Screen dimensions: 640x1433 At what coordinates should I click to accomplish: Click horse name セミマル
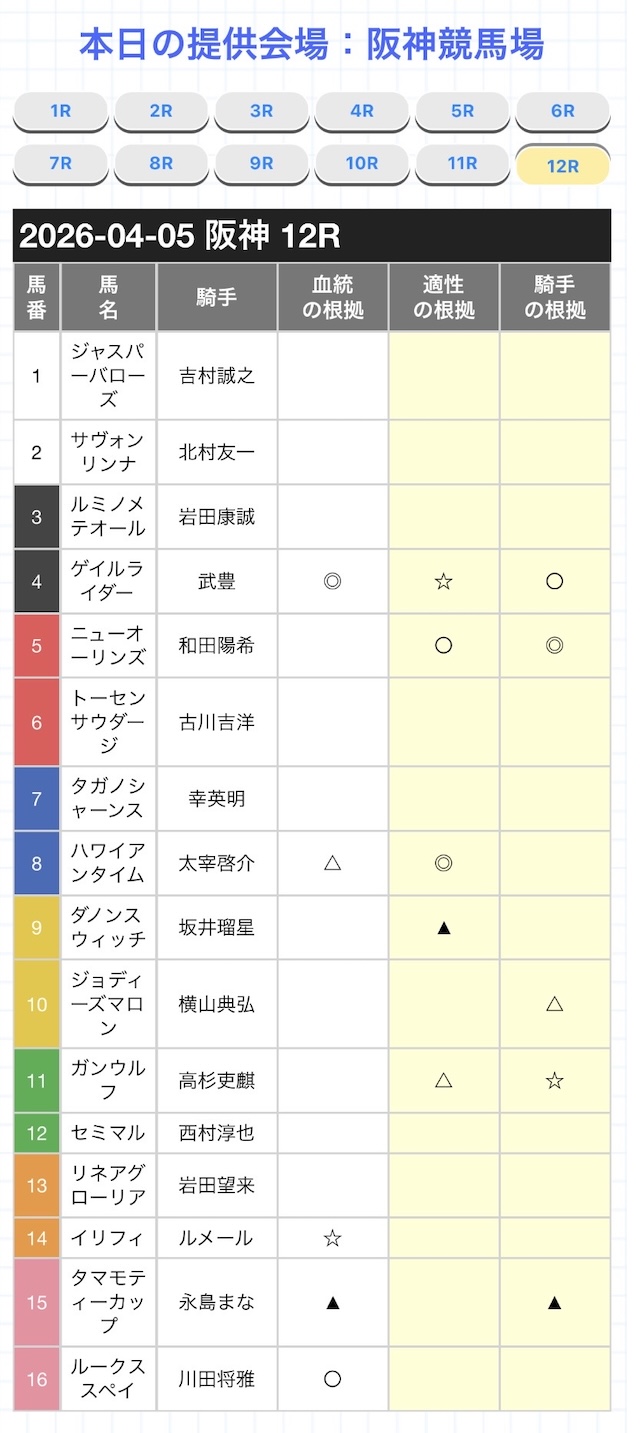click(108, 1133)
